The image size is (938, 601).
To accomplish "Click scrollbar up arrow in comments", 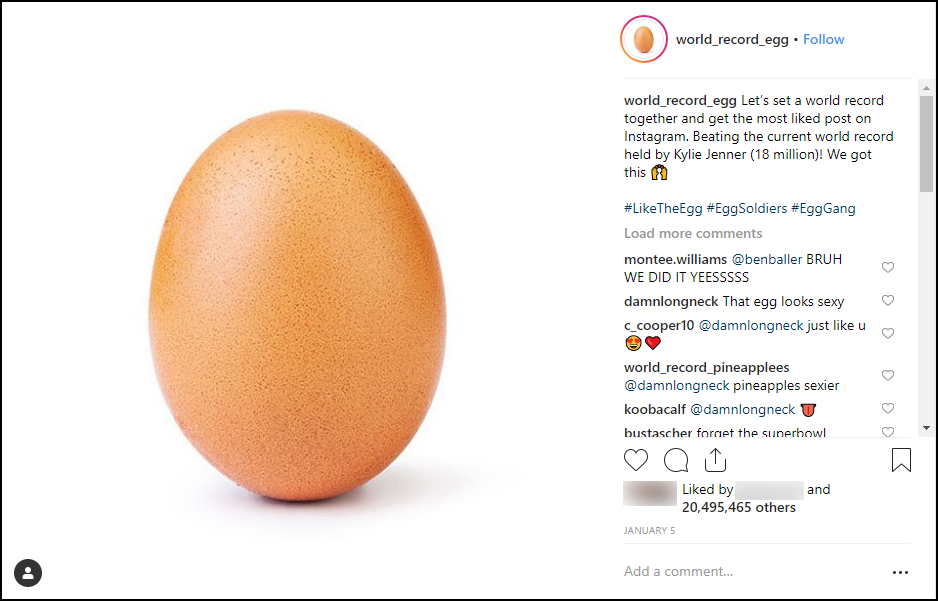I will click(x=927, y=88).
